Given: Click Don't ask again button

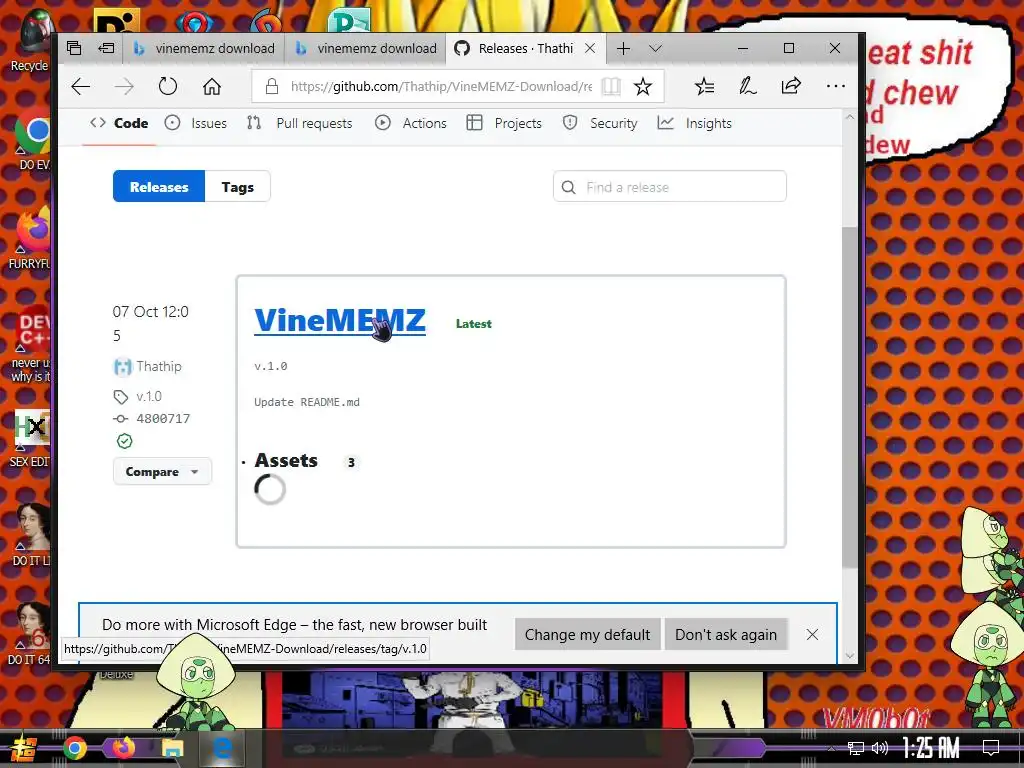Looking at the screenshot, I should pyautogui.click(x=726, y=635).
